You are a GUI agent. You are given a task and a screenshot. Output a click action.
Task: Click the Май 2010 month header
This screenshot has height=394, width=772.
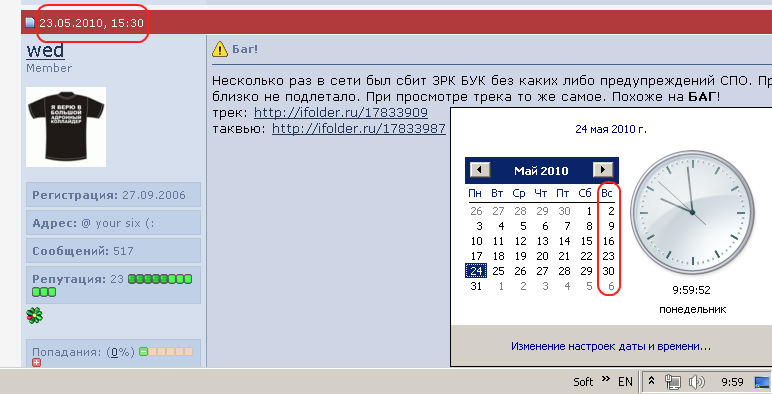[x=541, y=171]
